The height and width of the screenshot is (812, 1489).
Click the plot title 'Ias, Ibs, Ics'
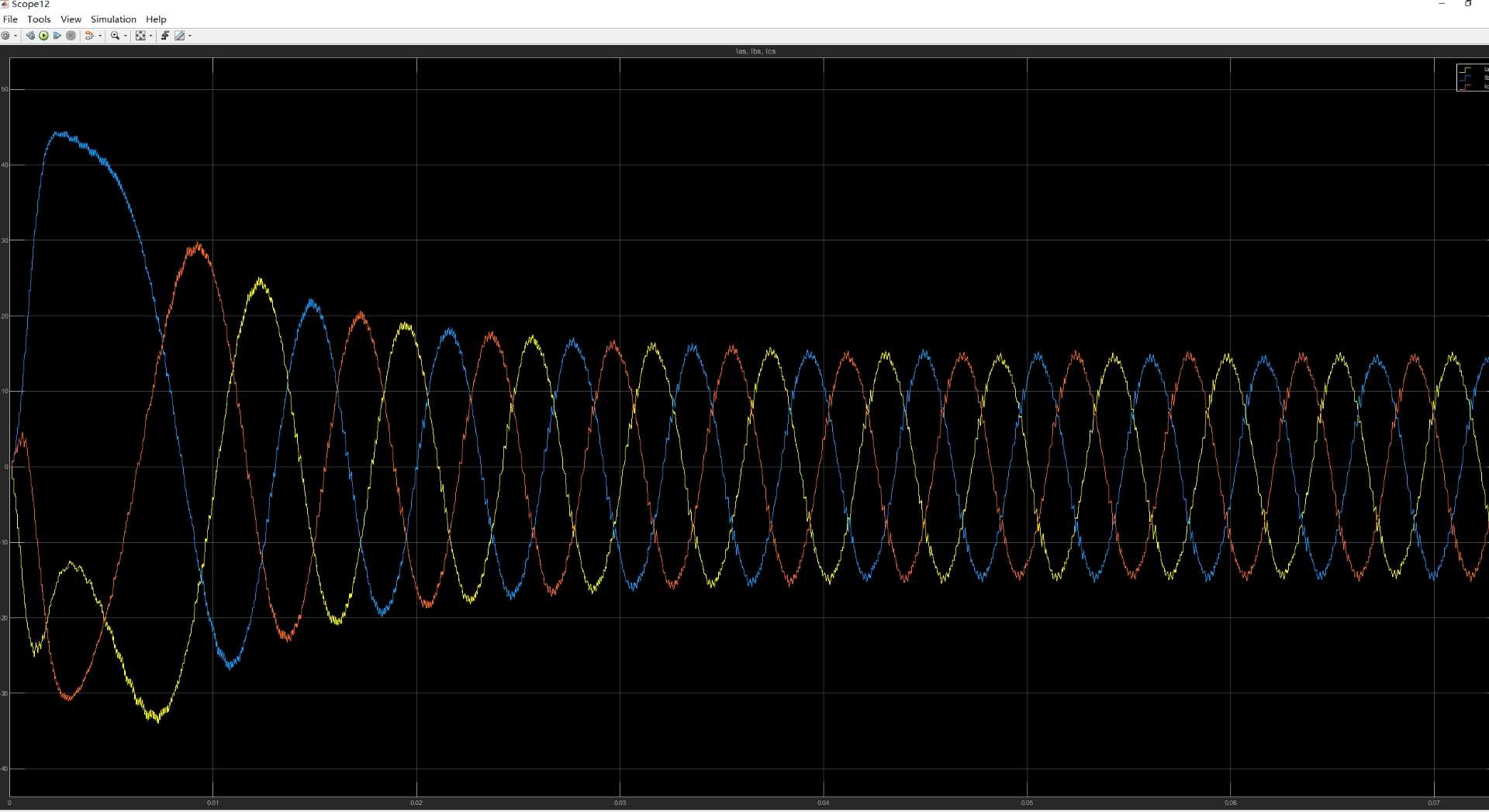(755, 51)
